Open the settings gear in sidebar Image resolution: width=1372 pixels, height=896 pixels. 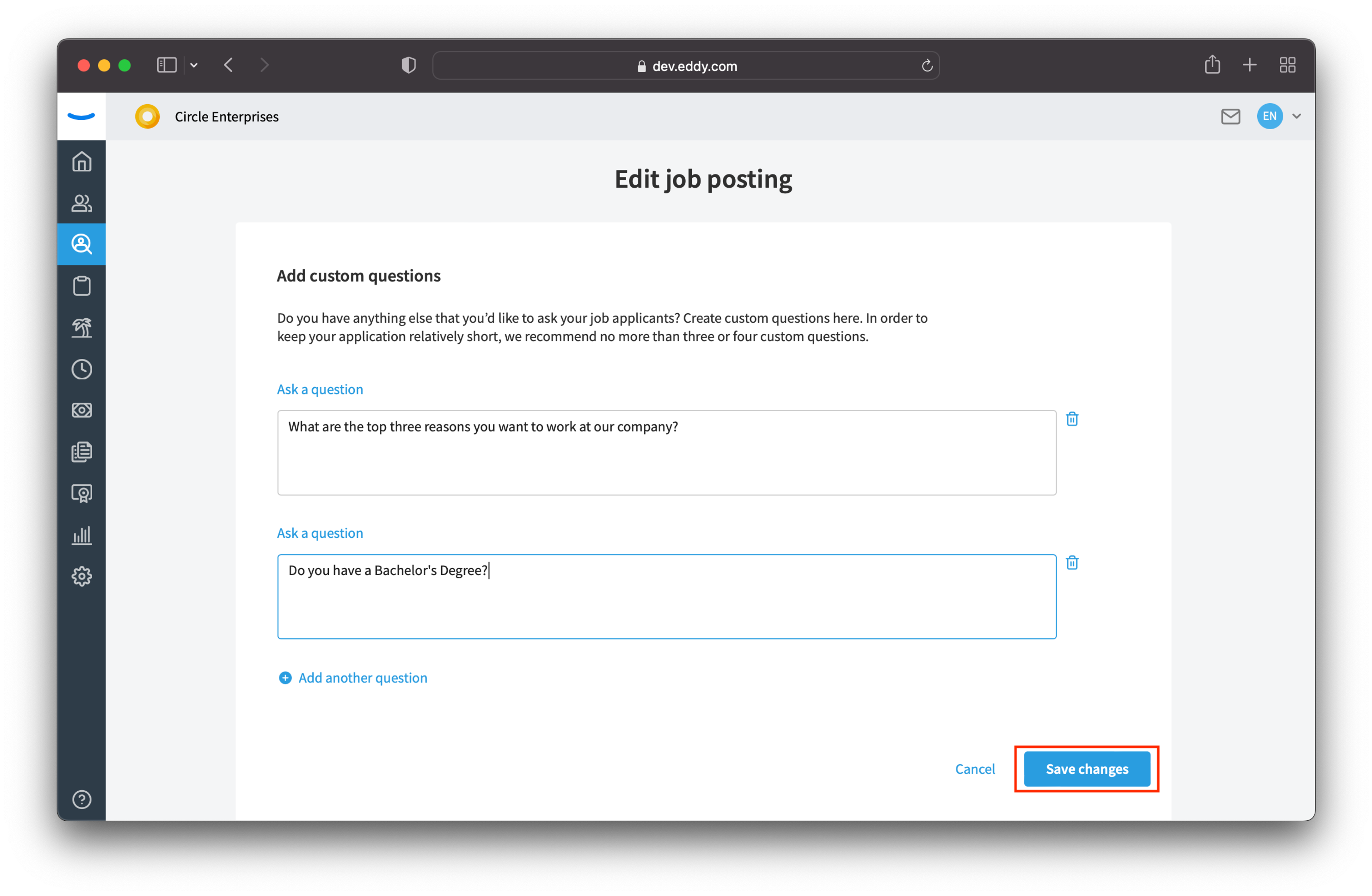(81, 576)
